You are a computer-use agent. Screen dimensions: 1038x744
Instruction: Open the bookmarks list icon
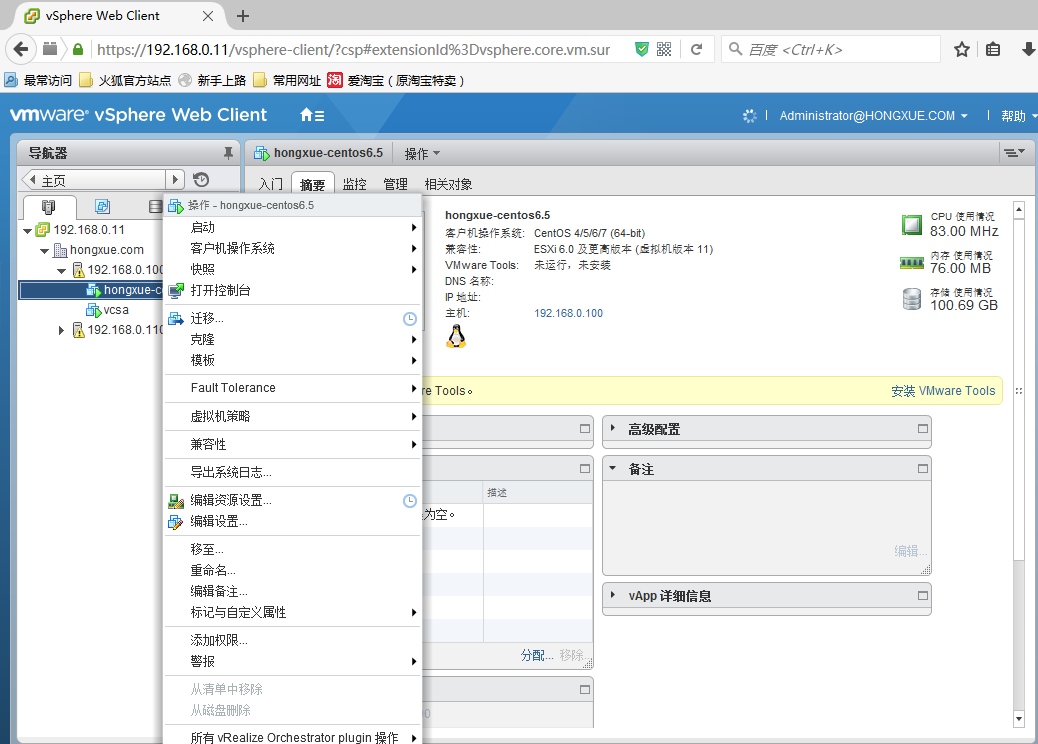coord(993,50)
